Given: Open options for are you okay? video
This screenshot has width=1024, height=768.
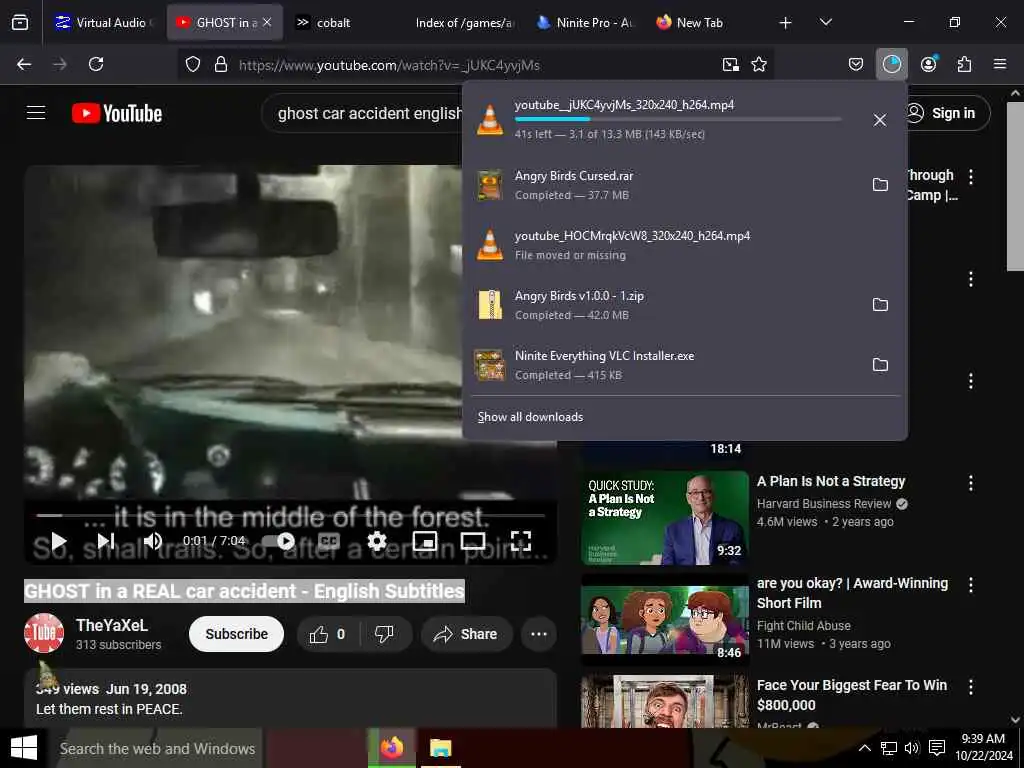Looking at the screenshot, I should tap(971, 585).
